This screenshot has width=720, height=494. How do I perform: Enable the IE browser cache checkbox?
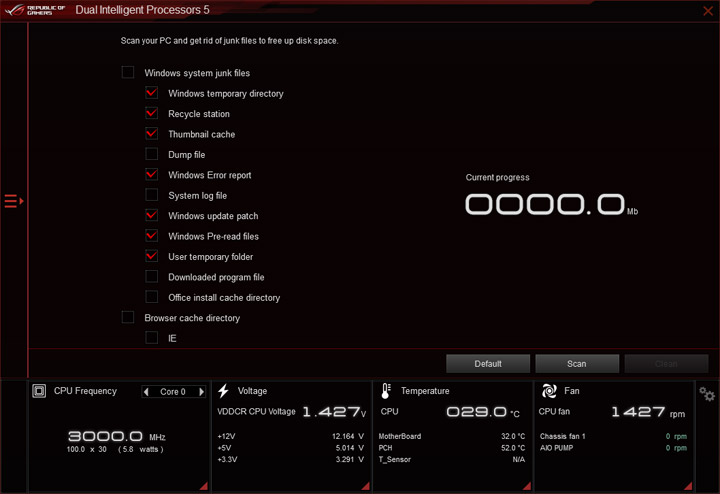click(x=152, y=338)
